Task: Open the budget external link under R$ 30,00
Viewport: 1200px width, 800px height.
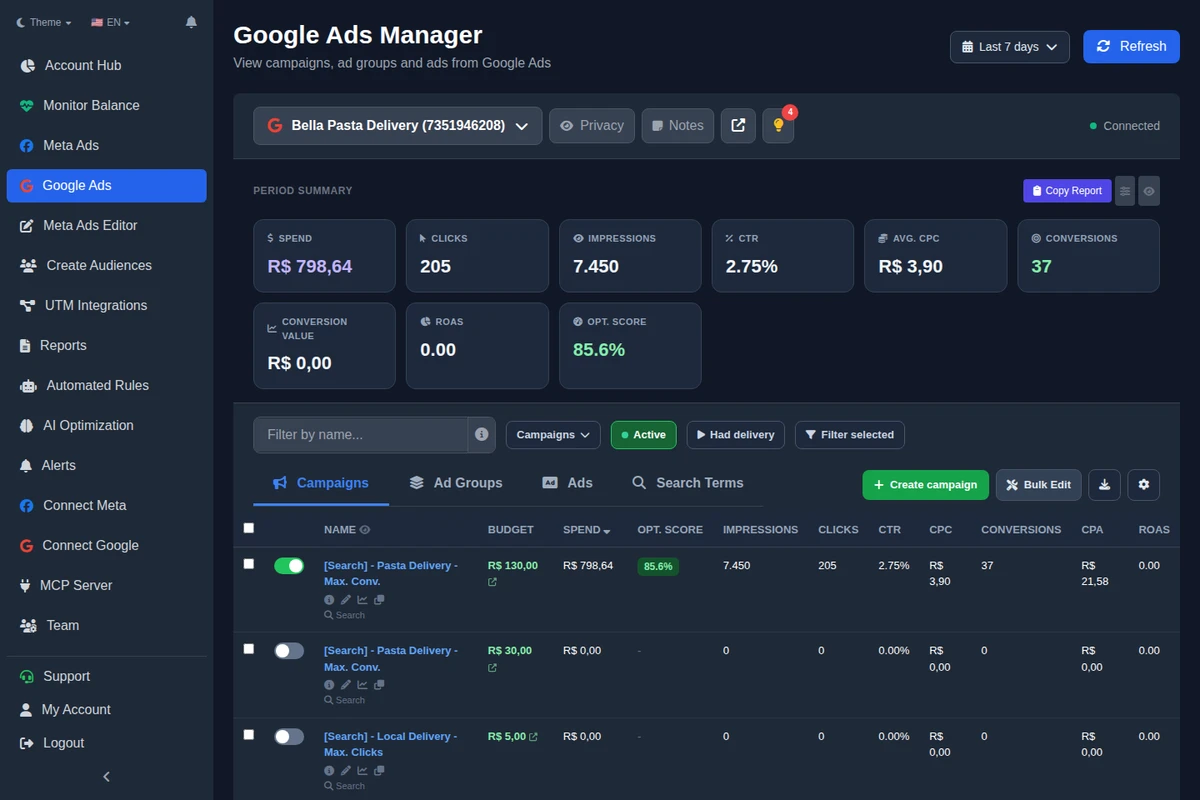Action: [492, 667]
